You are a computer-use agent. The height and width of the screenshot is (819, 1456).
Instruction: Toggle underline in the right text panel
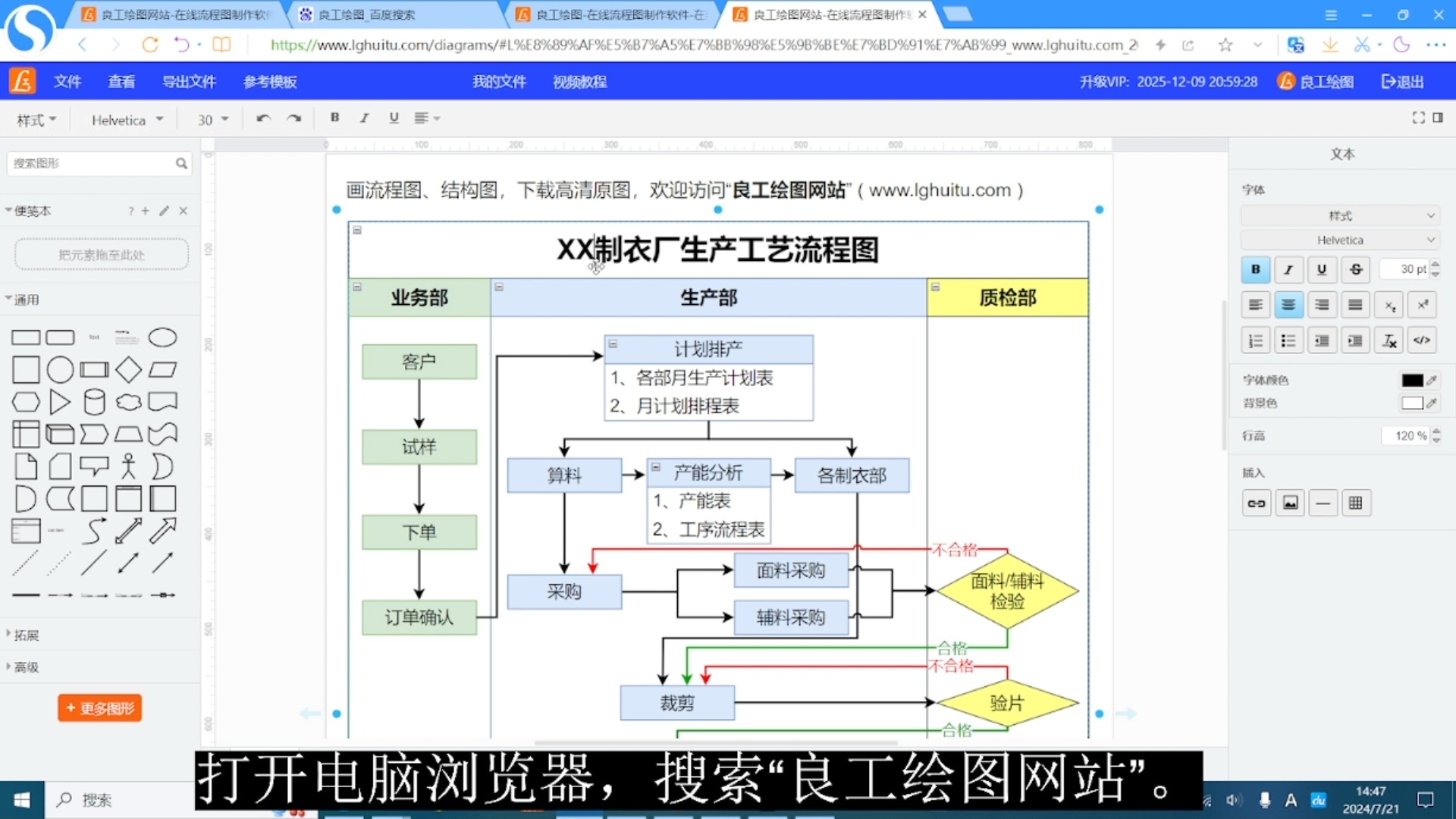click(x=1323, y=269)
